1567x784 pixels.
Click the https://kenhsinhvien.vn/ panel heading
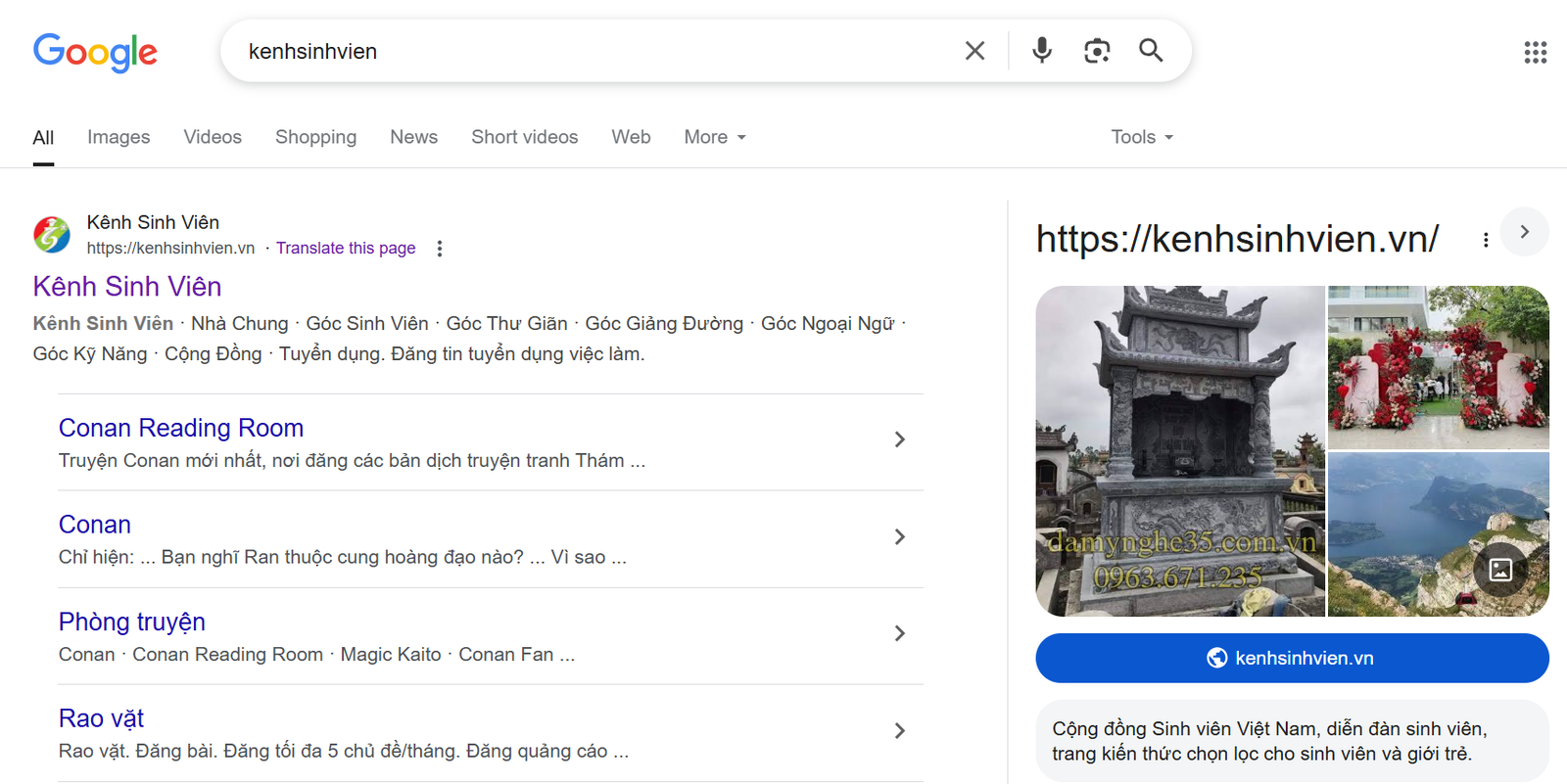[1238, 239]
